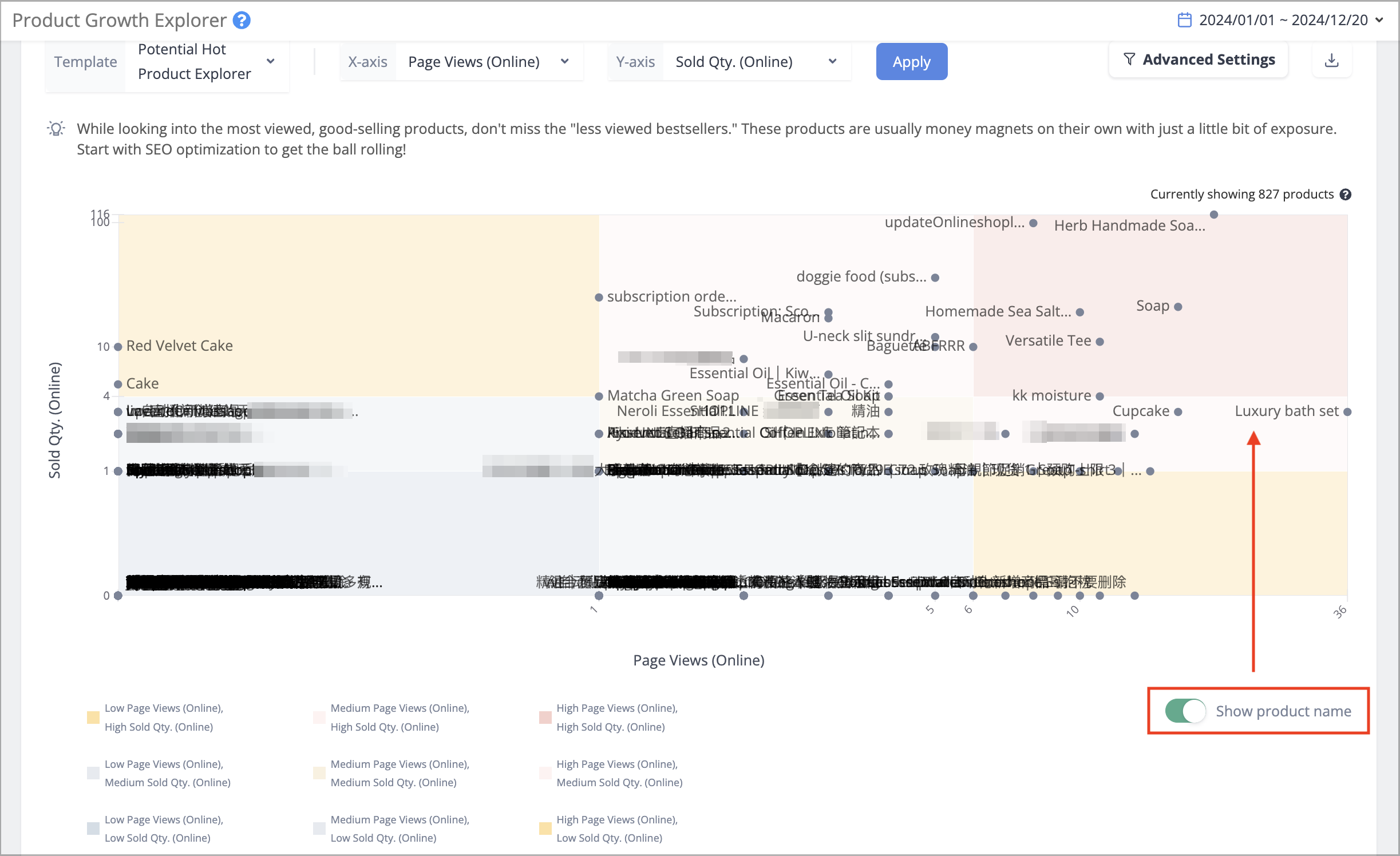Expand the Y-axis Sold Qty. (Online) dropdown
Screen dimensions: 1400x856
729,62
